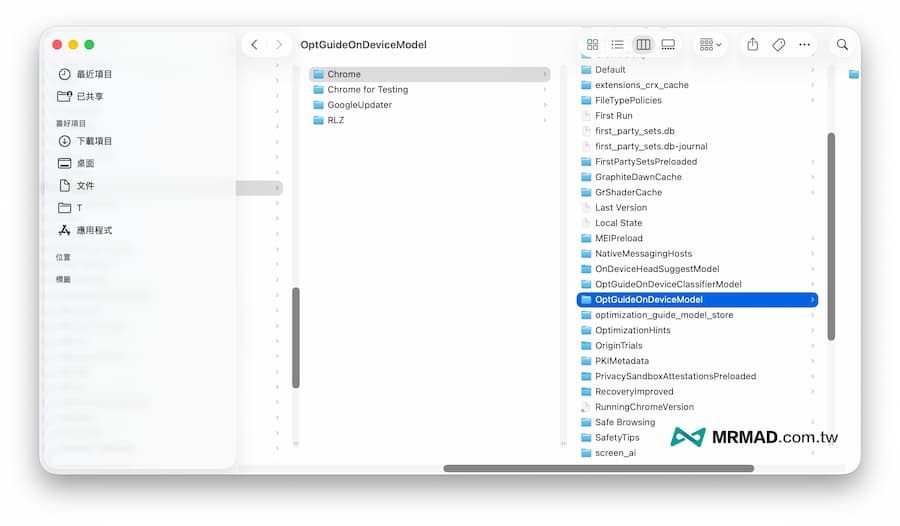
Task: Select the Last Version file
Action: (x=697, y=207)
